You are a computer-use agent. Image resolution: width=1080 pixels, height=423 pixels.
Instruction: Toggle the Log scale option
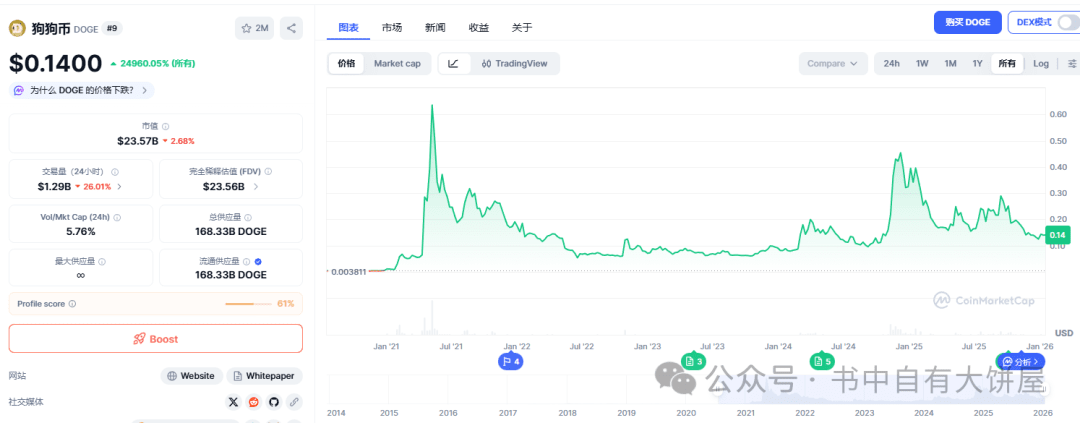pyautogui.click(x=1041, y=63)
